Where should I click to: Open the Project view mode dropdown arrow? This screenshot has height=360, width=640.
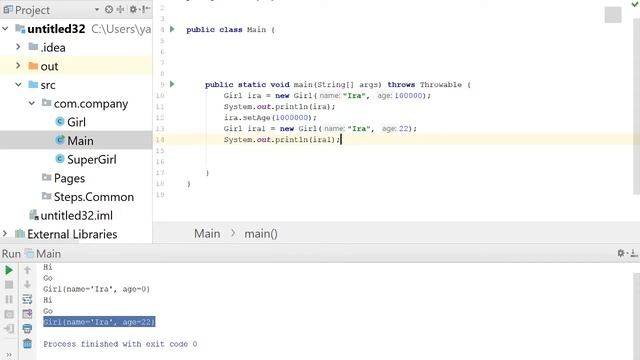(x=97, y=10)
